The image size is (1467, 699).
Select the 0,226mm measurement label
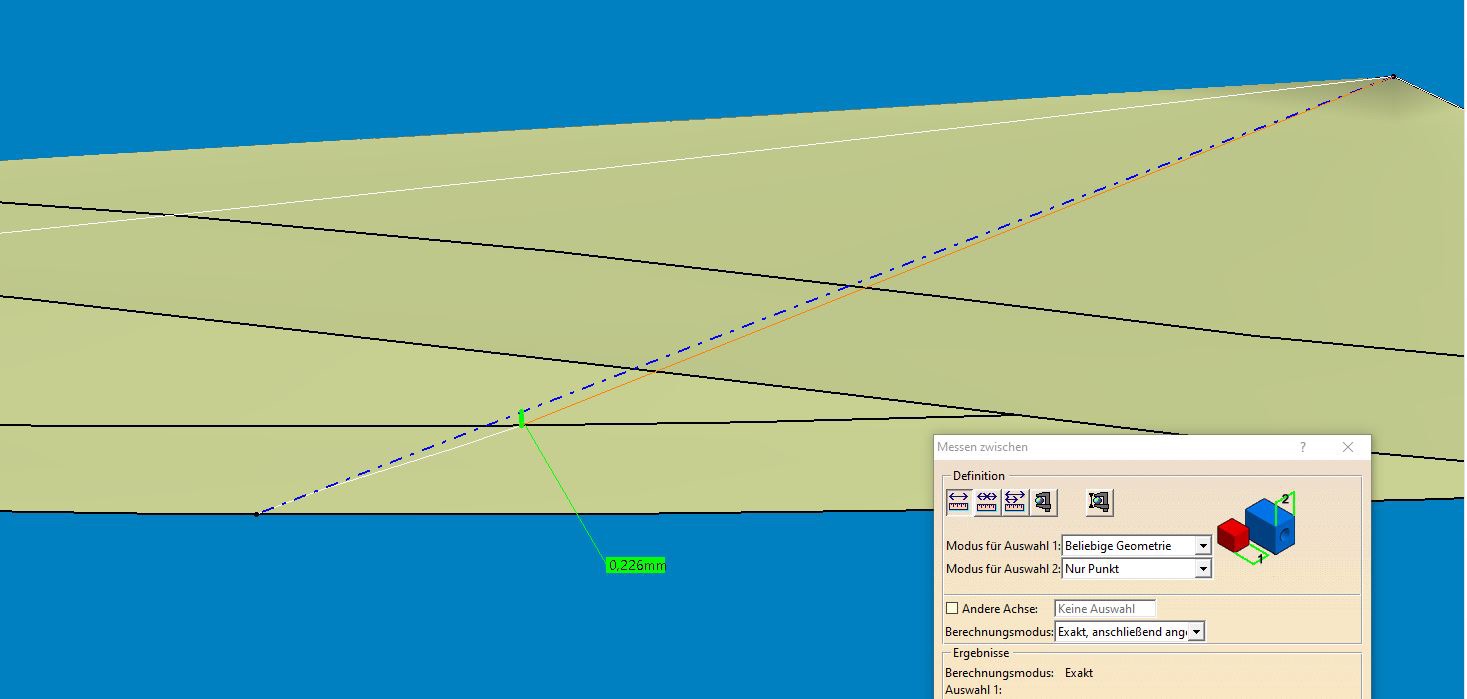tap(636, 566)
